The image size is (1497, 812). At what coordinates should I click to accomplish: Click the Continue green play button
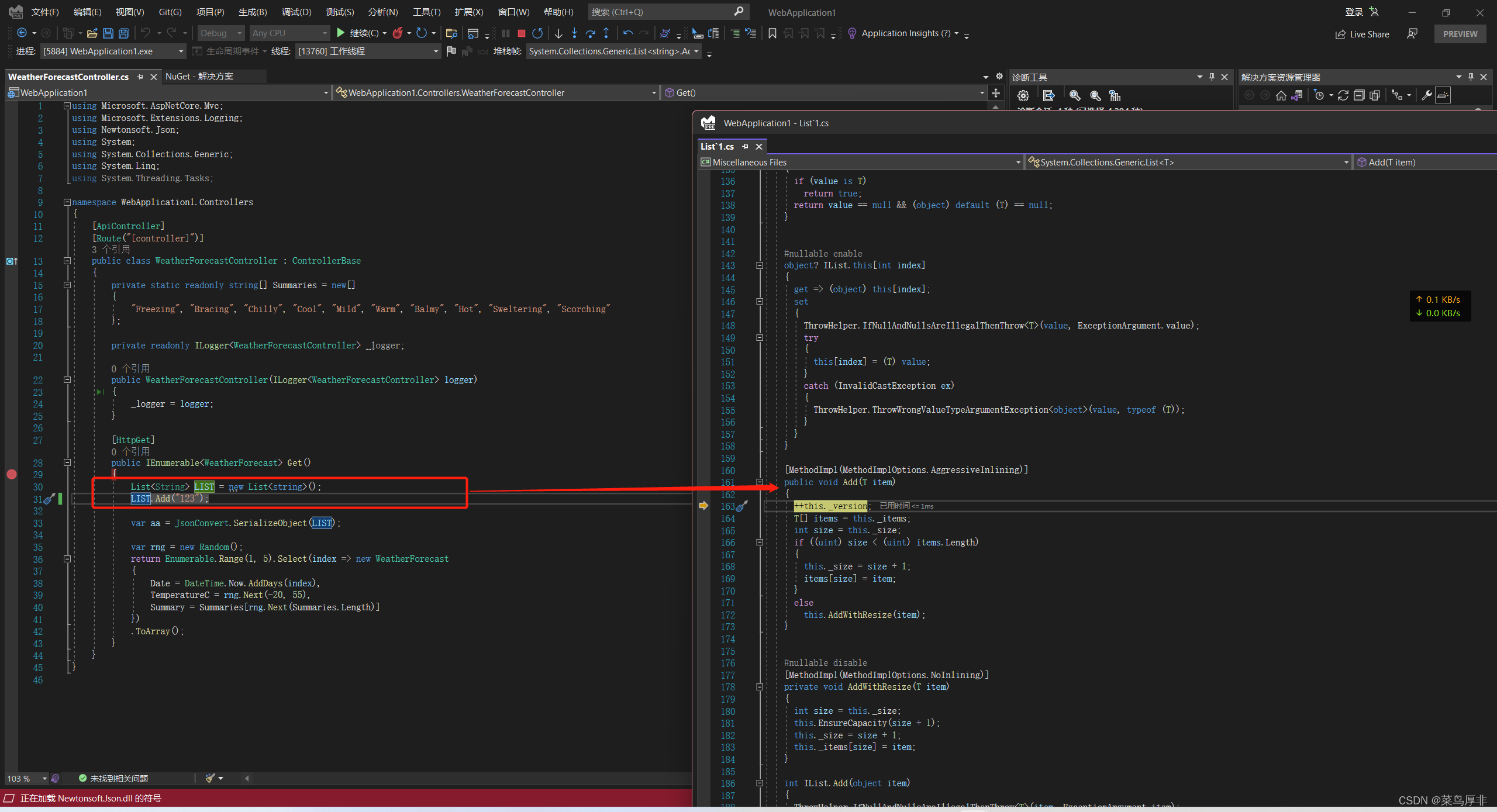point(340,33)
